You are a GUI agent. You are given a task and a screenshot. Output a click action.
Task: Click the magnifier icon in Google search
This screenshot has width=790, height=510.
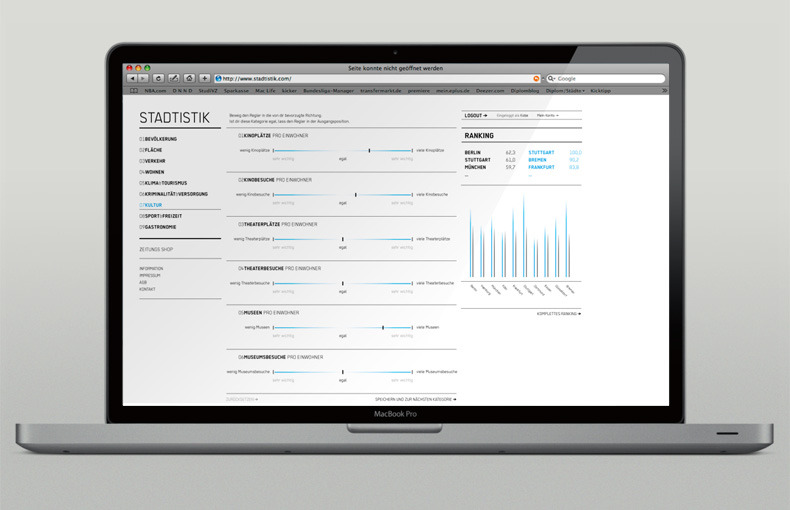coord(552,78)
